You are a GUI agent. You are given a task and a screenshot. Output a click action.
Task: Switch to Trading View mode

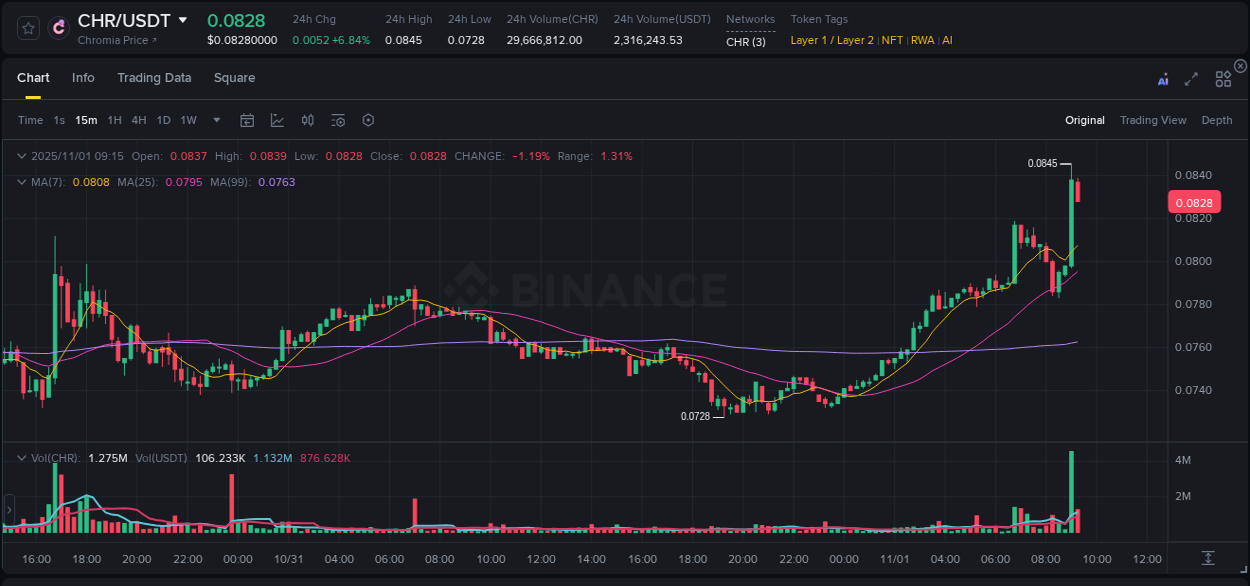tap(1153, 120)
